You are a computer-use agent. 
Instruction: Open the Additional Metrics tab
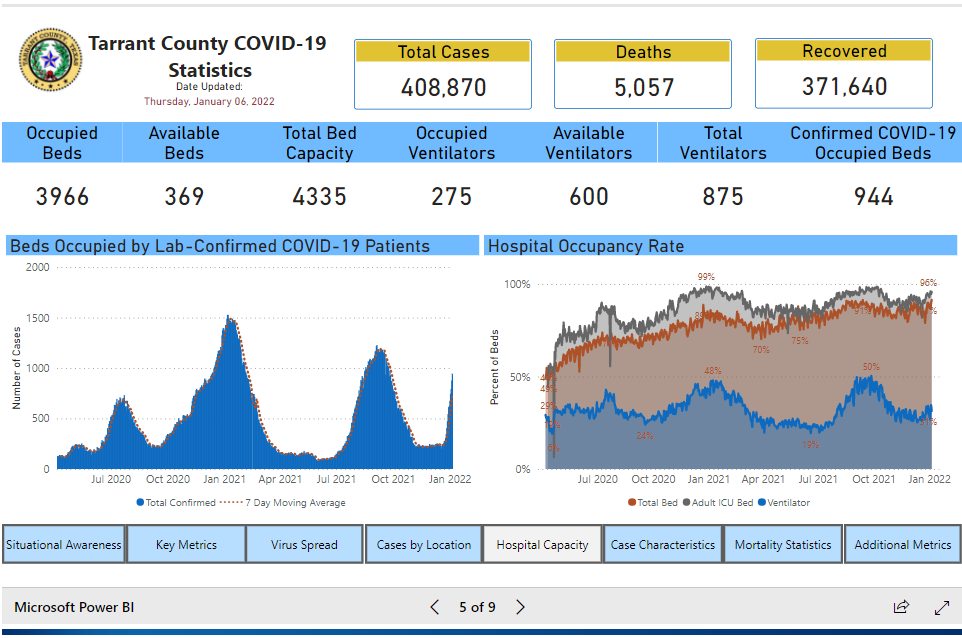point(902,544)
